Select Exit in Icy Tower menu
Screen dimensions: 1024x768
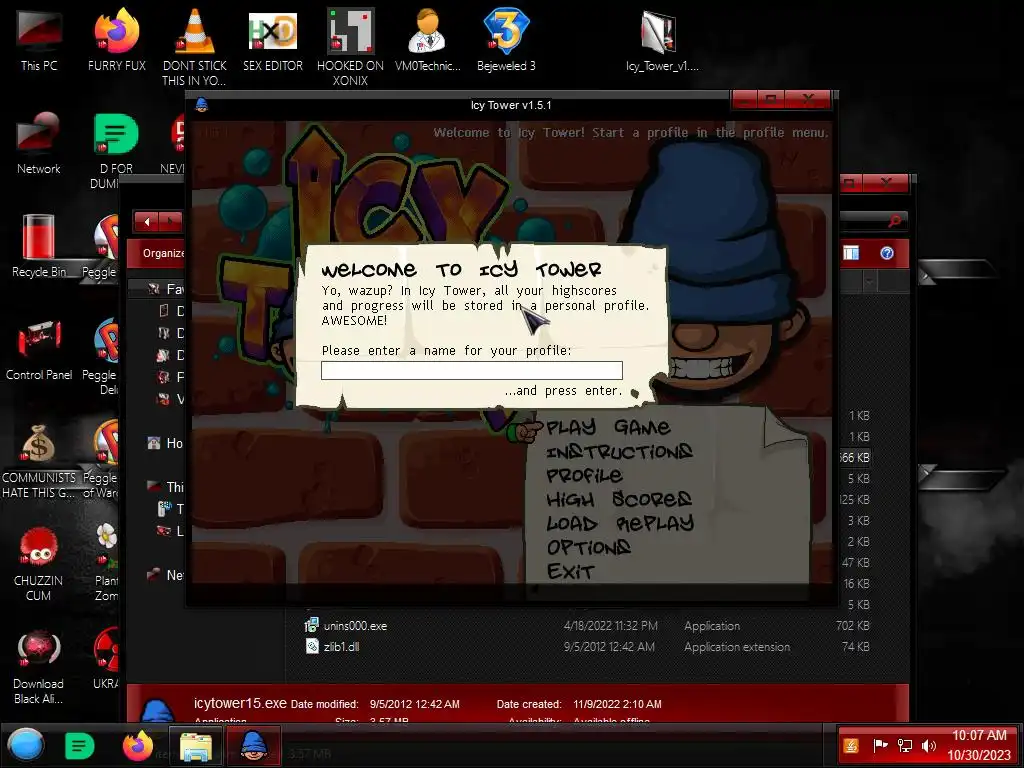click(570, 571)
